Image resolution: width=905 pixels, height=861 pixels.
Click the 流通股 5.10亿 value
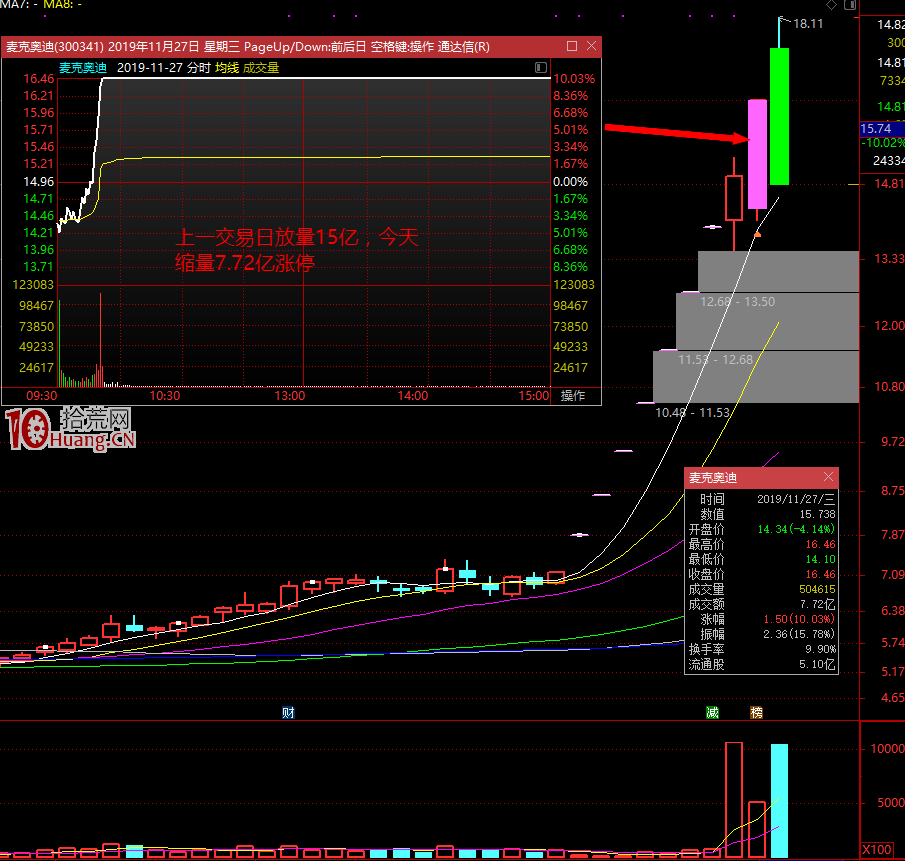click(x=817, y=664)
